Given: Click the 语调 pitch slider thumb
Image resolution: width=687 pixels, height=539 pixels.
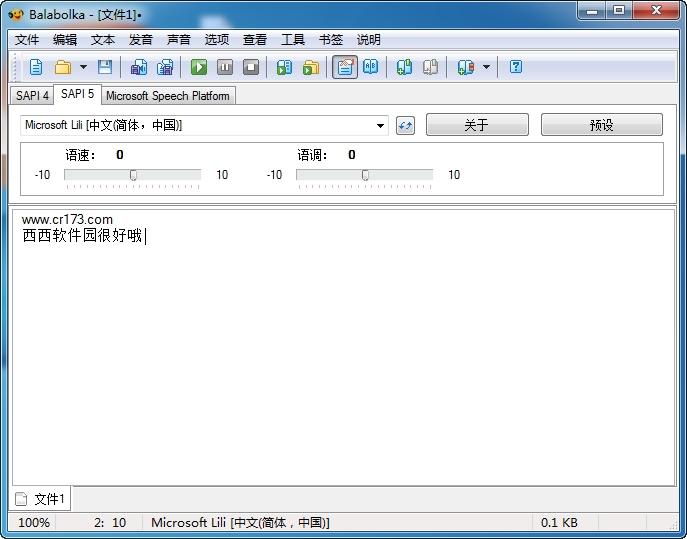Looking at the screenshot, I should click(x=365, y=175).
